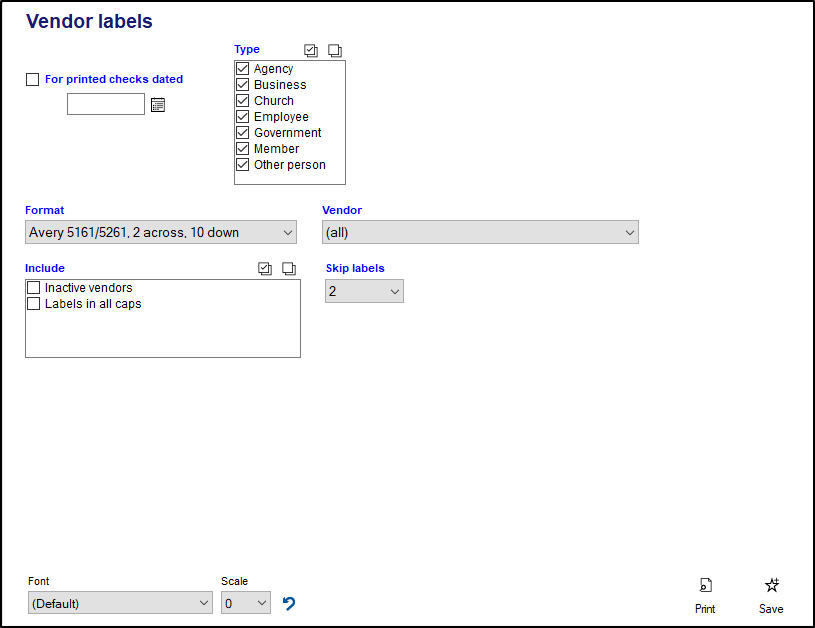Open the calendar date picker icon
815x628 pixels.
tap(157, 104)
